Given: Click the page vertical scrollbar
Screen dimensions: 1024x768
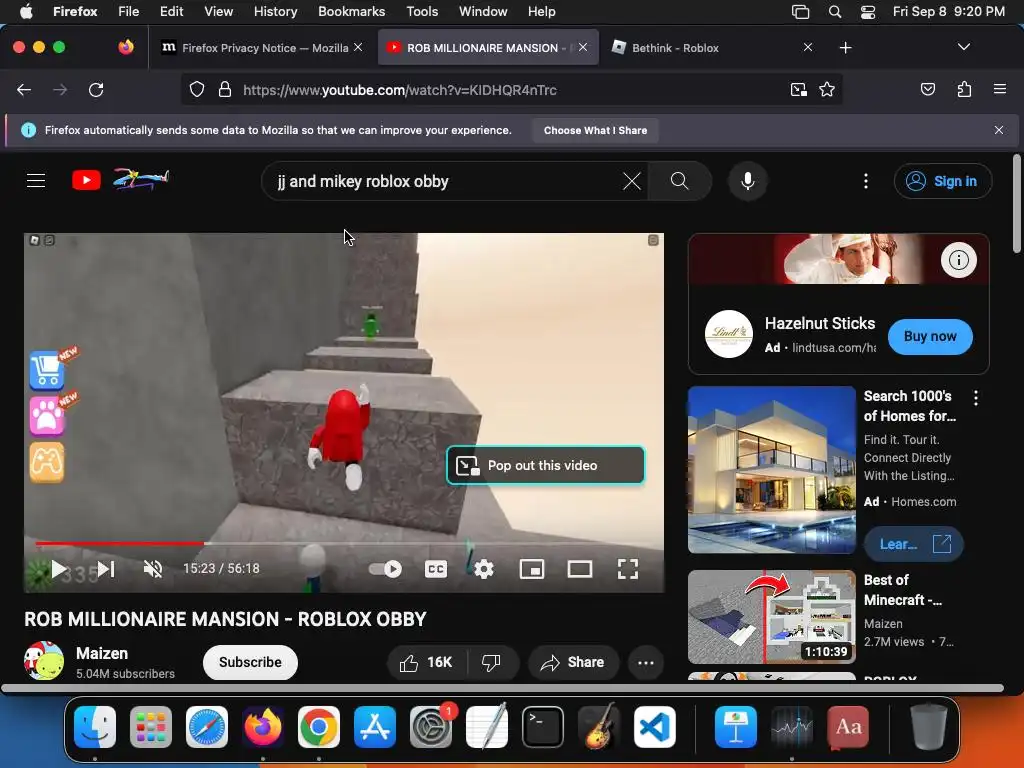Looking at the screenshot, I should (x=1016, y=204).
